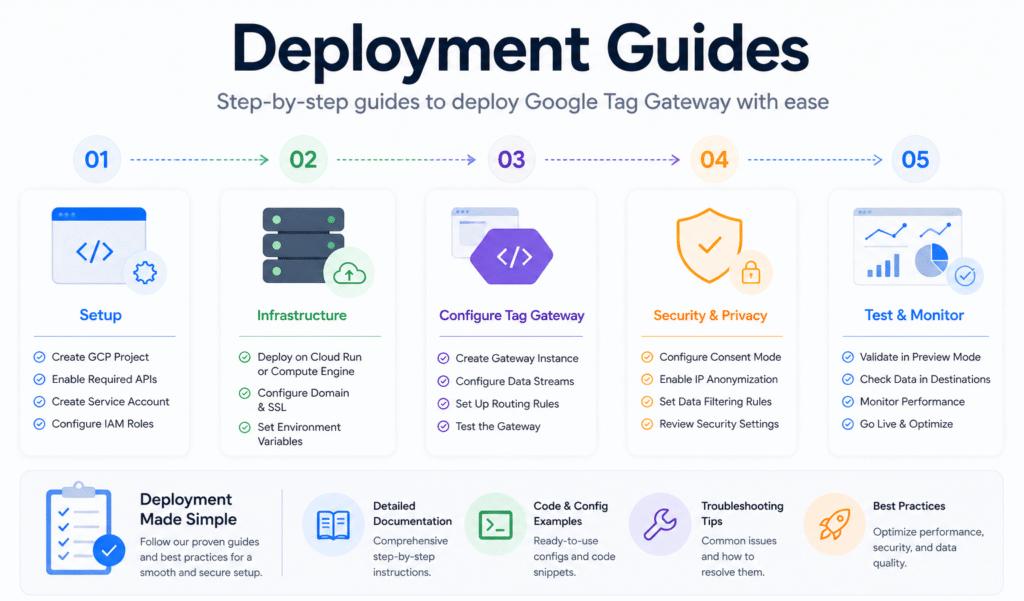Click the Step-by-step guides subtitle
Image resolution: width=1024 pixels, height=601 pixels.
pos(522,102)
